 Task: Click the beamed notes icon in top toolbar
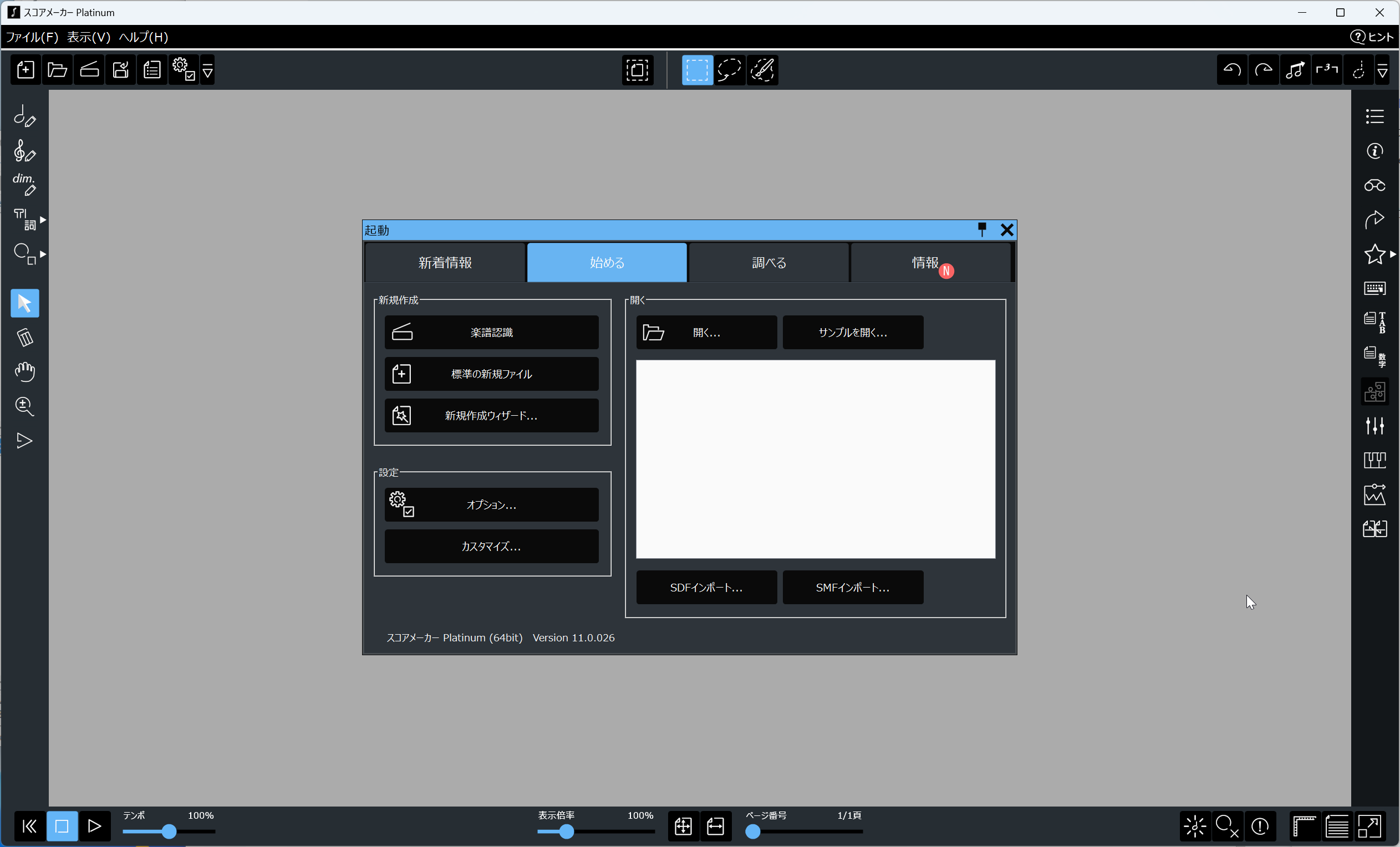pos(1295,70)
